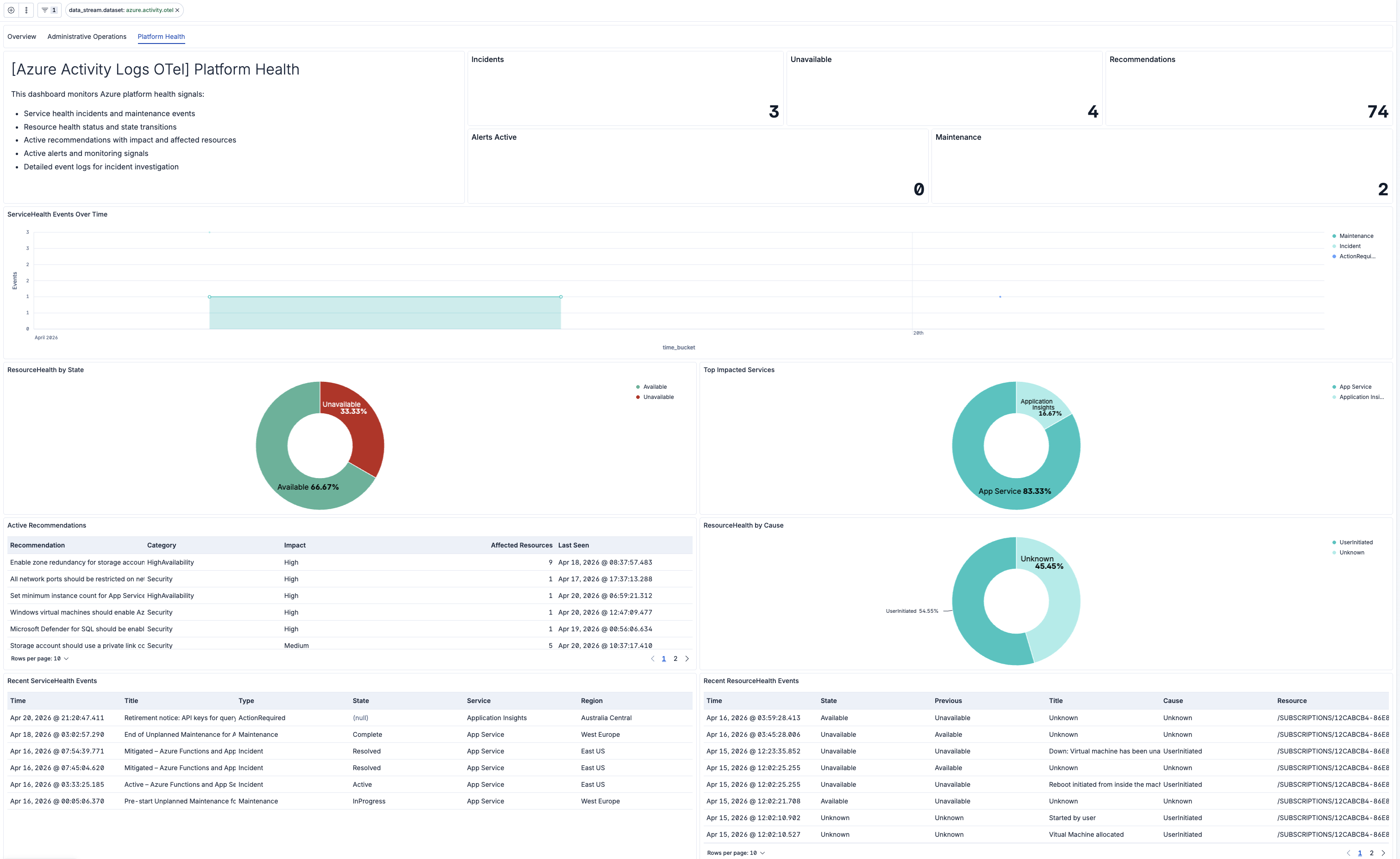Open the Administrative Operations tab
Image resolution: width=1400 pixels, height=859 pixels.
point(87,37)
